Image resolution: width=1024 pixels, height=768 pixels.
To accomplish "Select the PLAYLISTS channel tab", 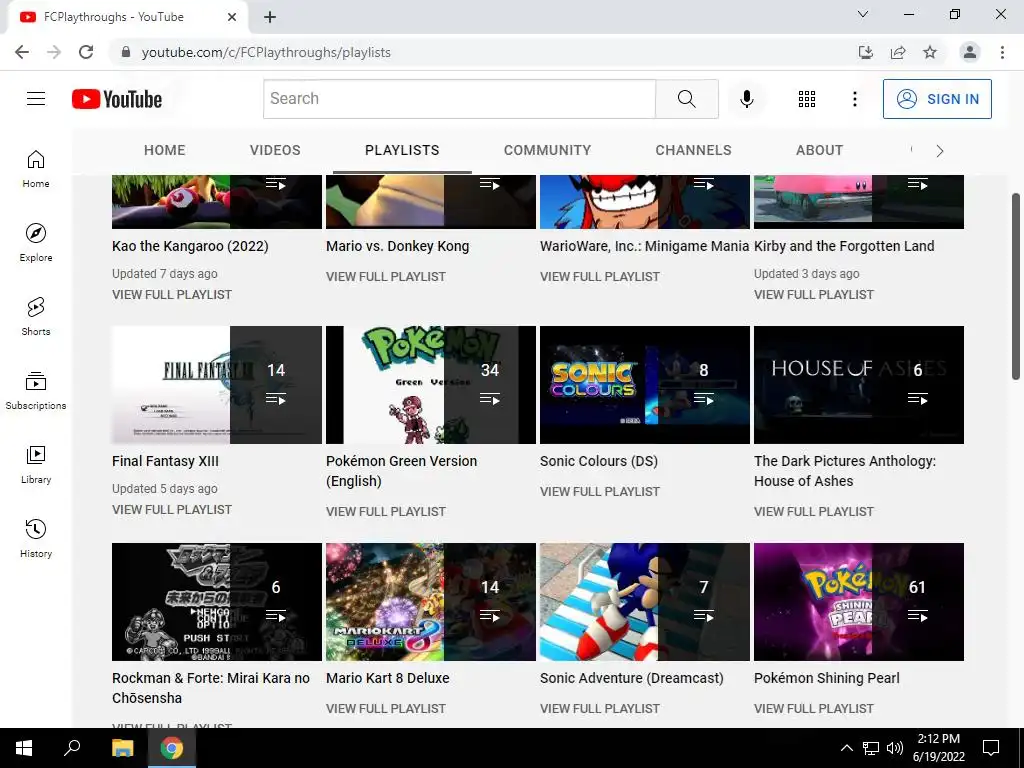I will [x=402, y=150].
